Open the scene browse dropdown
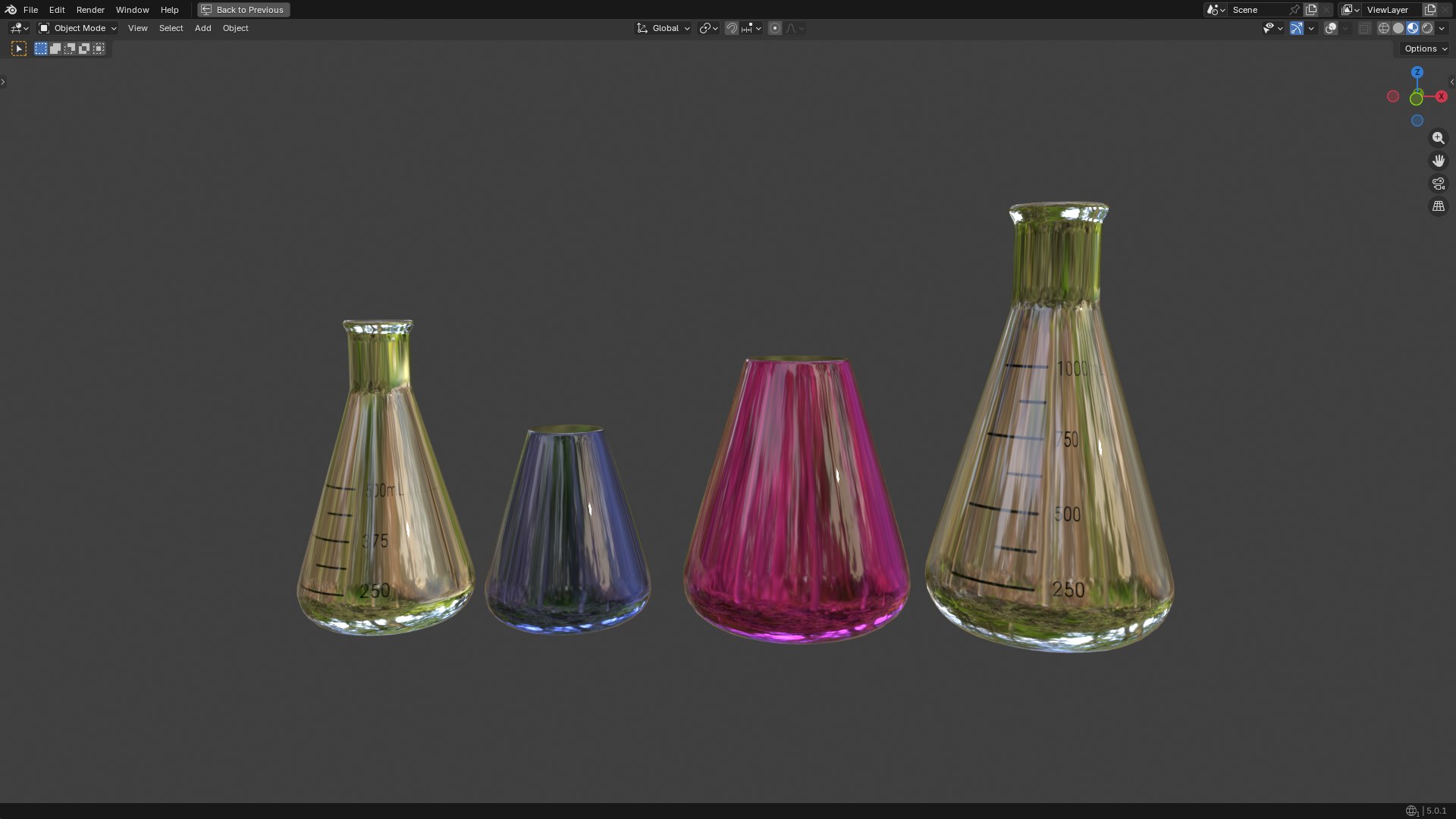The height and width of the screenshot is (819, 1456). tap(1216, 10)
